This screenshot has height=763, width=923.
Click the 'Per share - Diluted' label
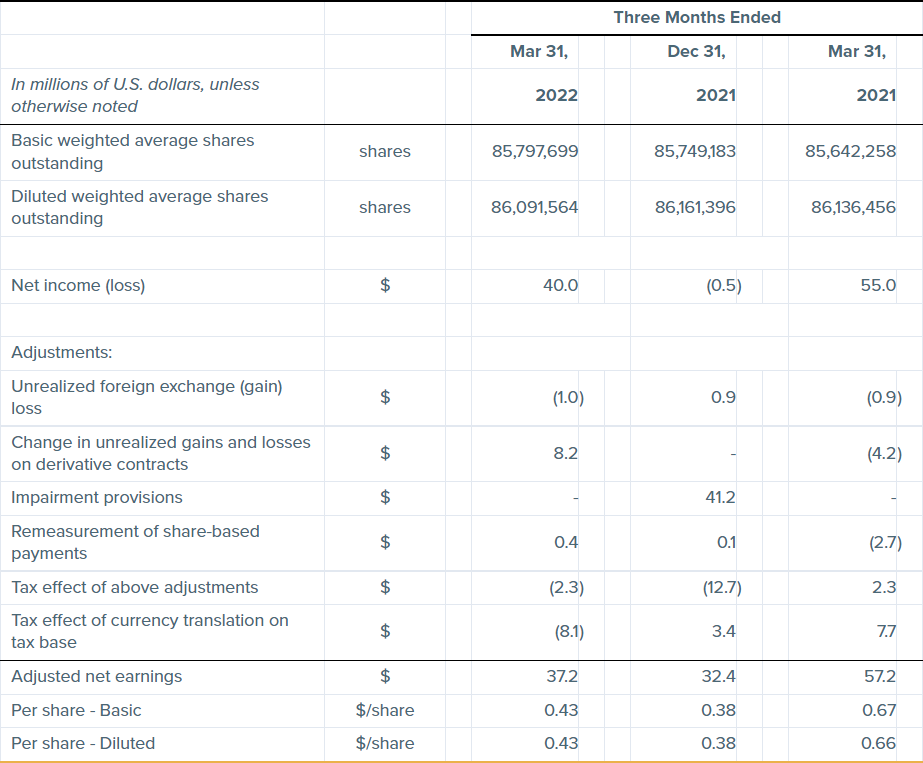[83, 743]
